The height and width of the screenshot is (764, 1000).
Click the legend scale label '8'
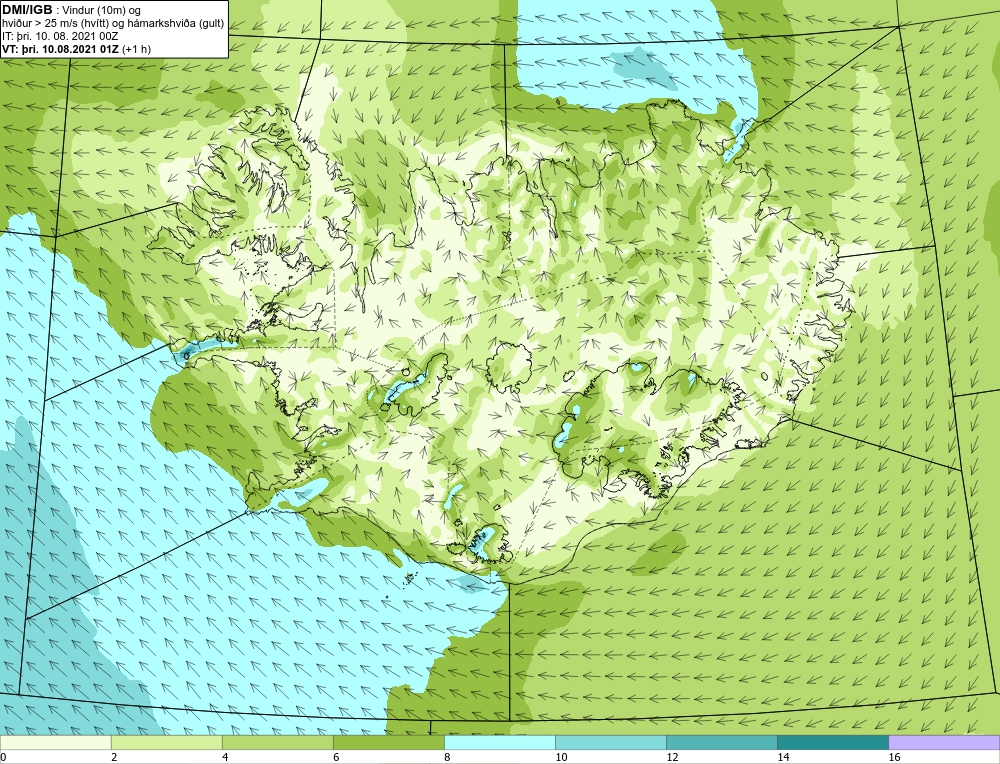[x=447, y=757]
